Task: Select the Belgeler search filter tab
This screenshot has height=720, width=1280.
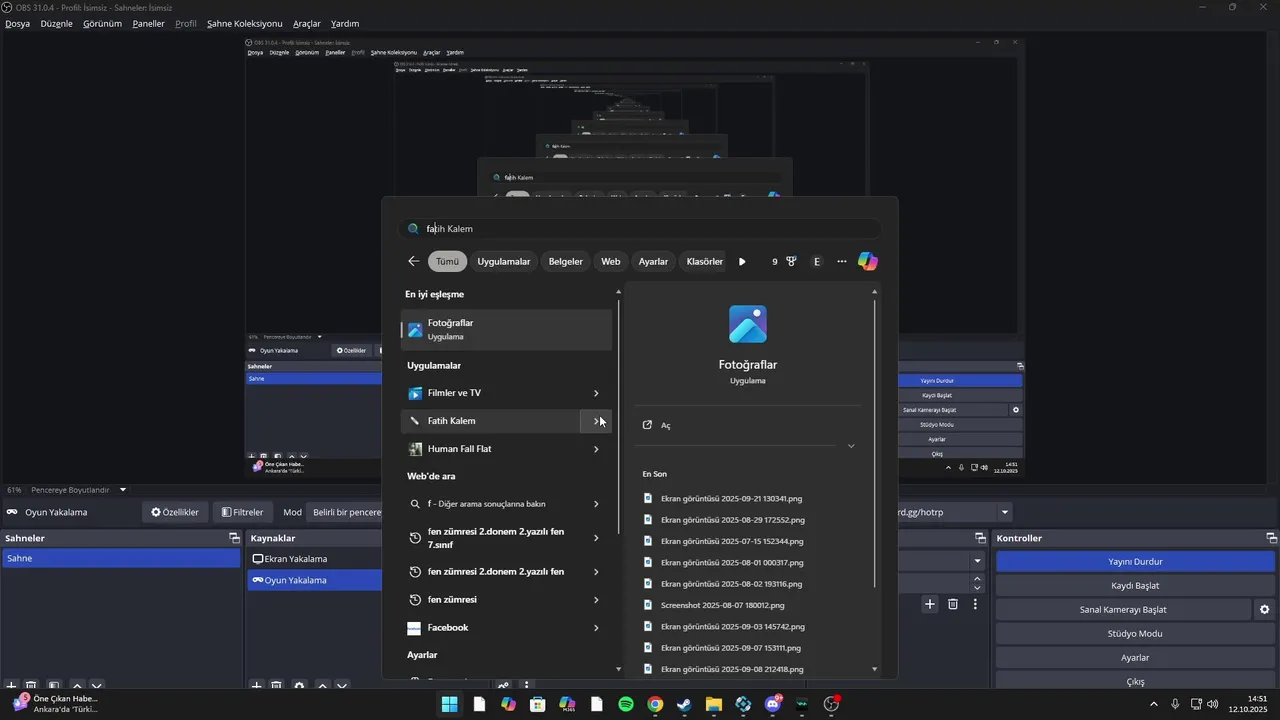Action: point(566,261)
